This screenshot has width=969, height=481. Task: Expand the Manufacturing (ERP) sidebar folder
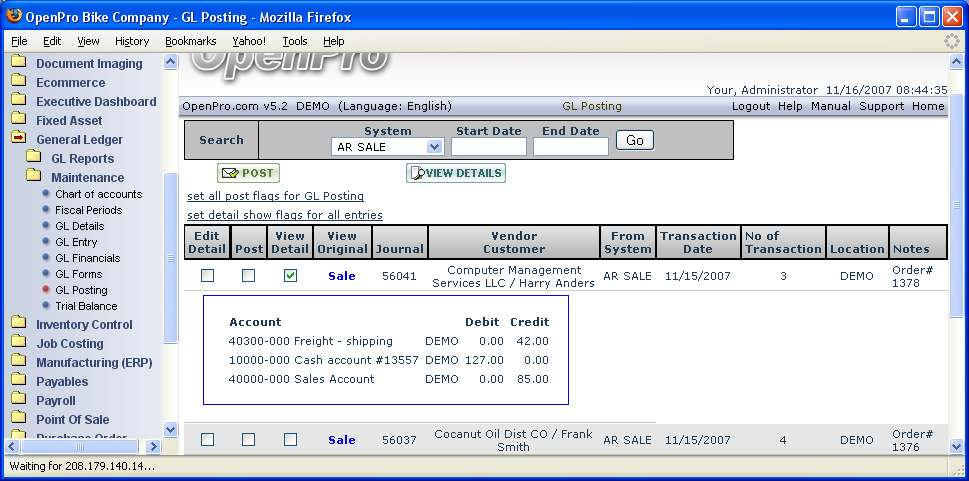click(94, 362)
